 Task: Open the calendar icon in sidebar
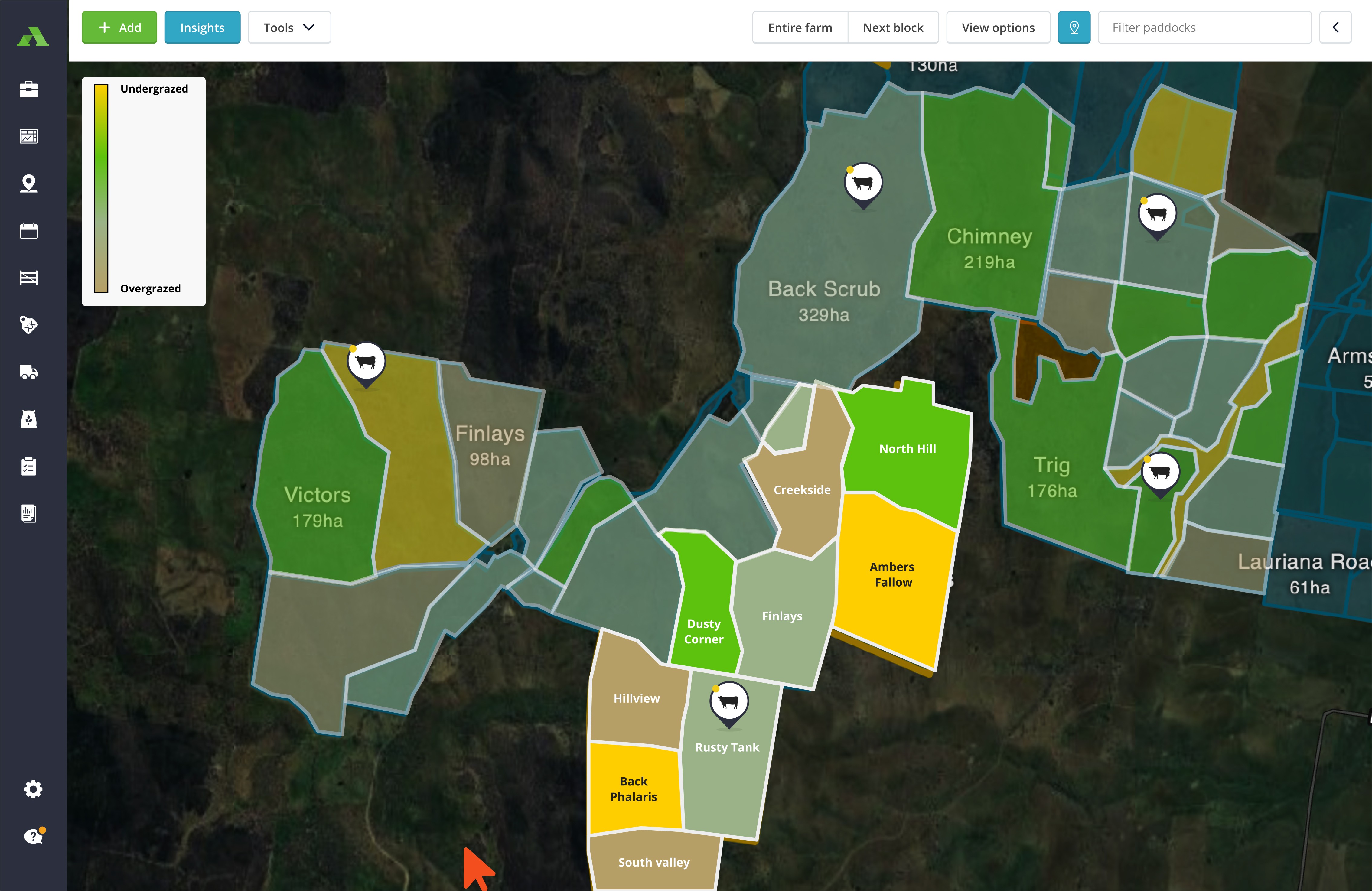[x=29, y=230]
